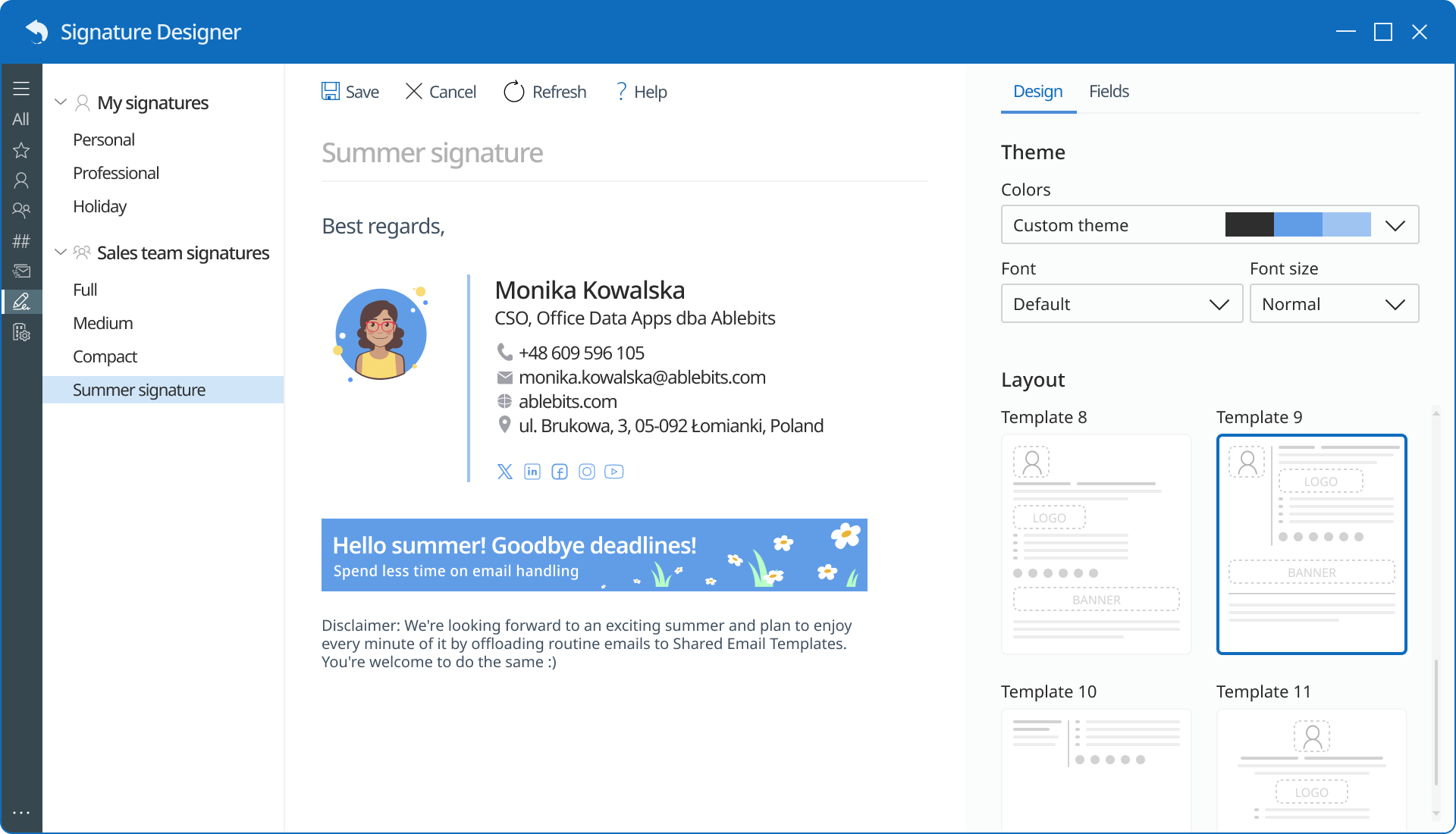1456x834 pixels.
Task: Select Template 9 layout
Action: tap(1311, 544)
